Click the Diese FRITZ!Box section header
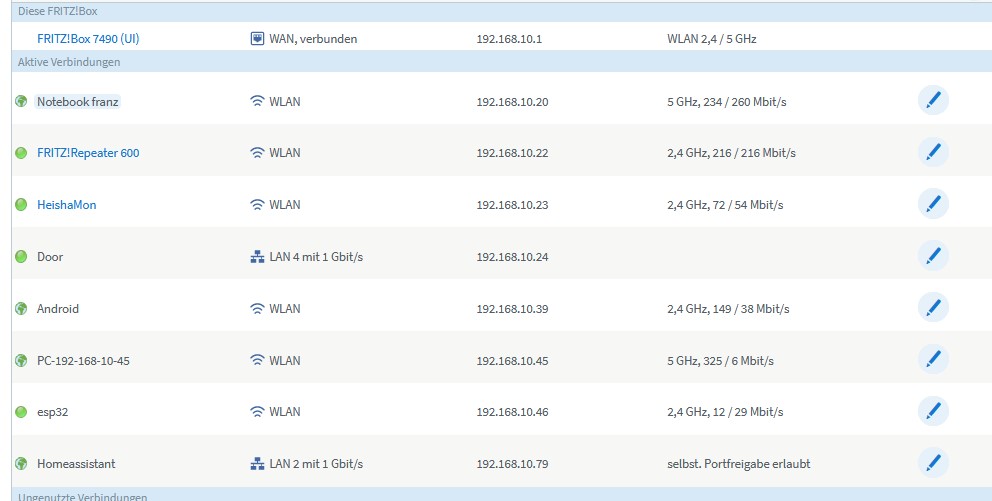The height and width of the screenshot is (501, 992). [x=58, y=11]
